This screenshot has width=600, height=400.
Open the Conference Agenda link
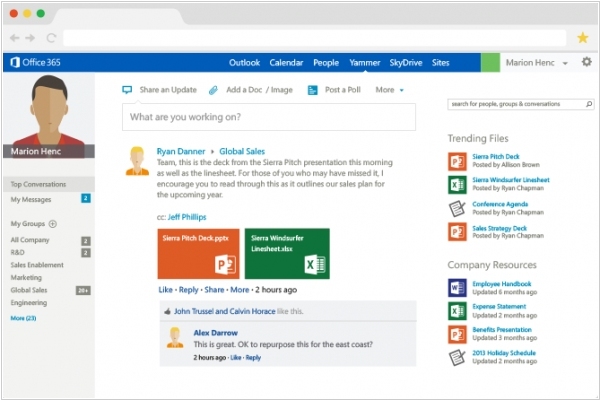500,204
